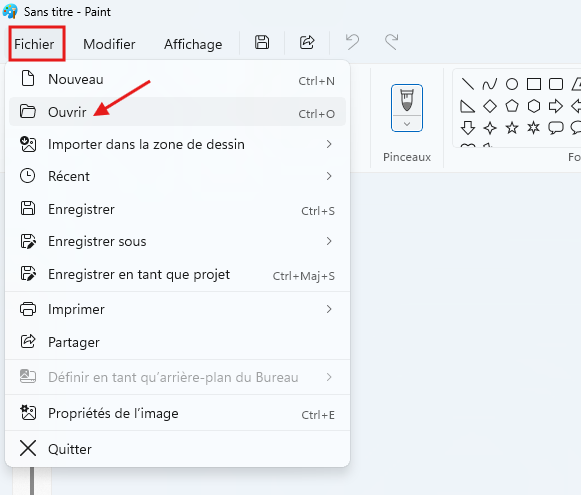Expand the Récent submenu
581x495 pixels.
tap(177, 176)
